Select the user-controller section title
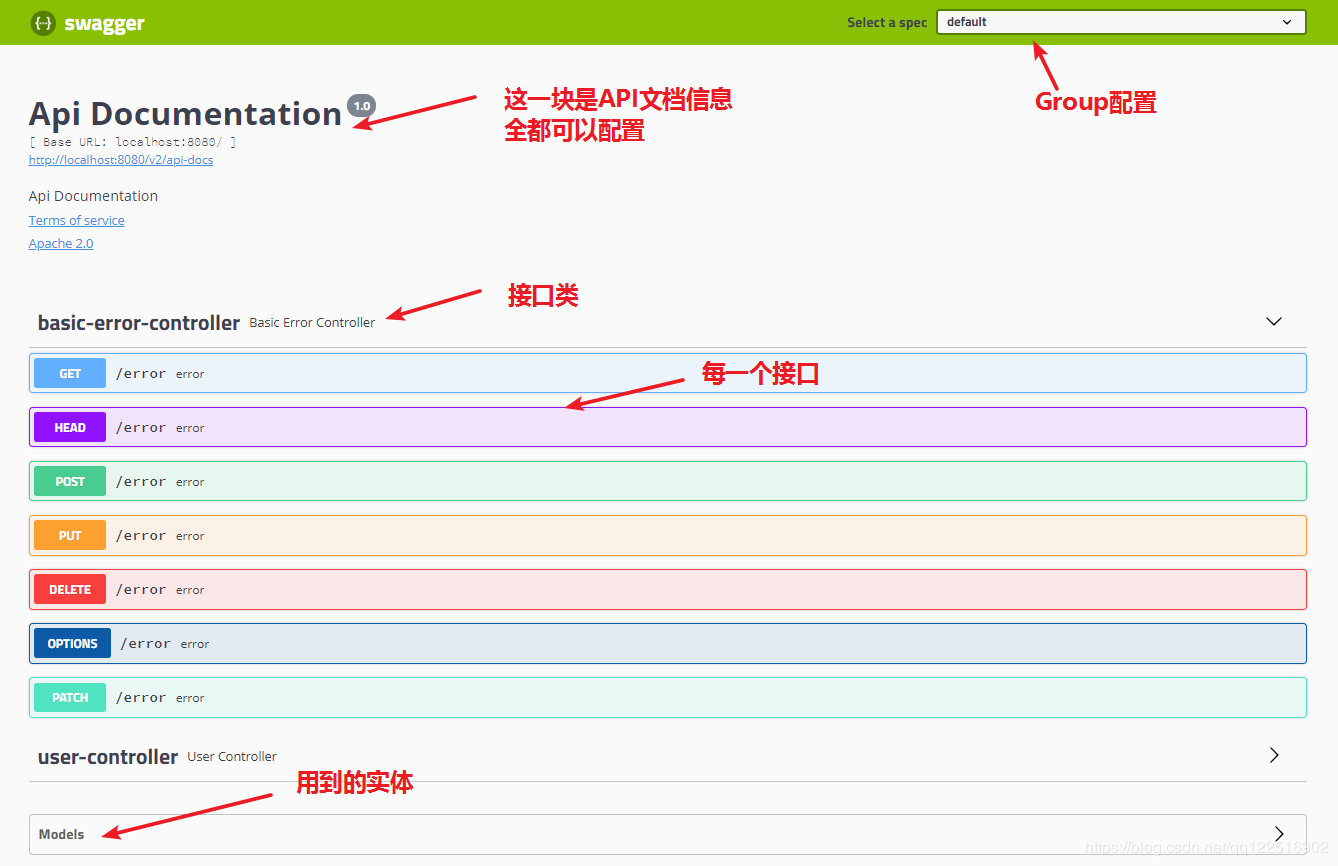This screenshot has width=1338, height=866. [x=108, y=757]
